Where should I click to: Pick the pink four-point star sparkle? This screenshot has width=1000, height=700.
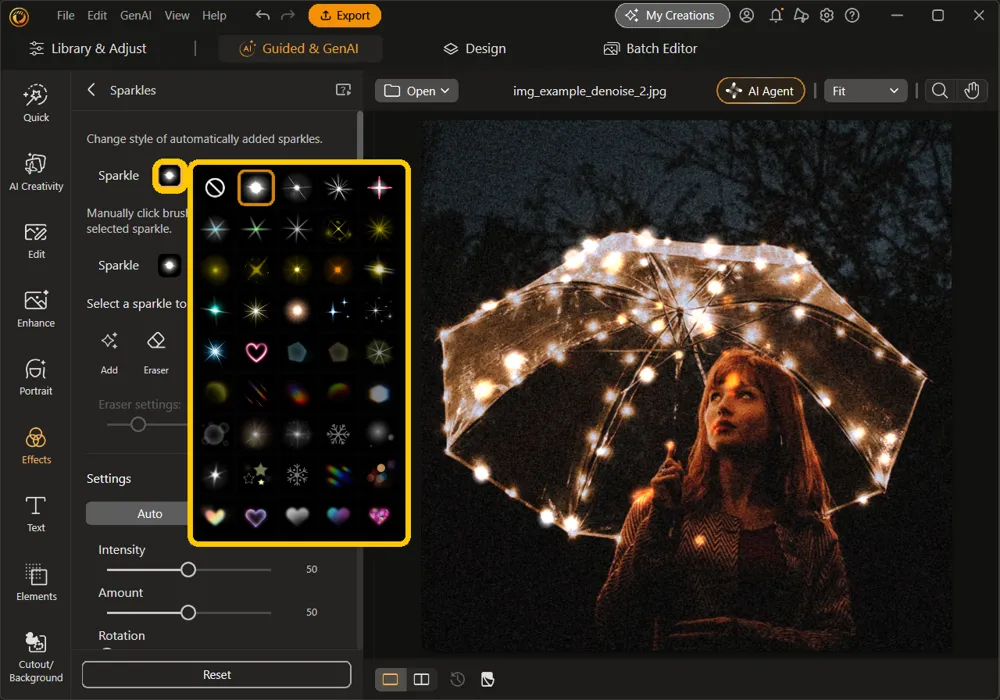(x=379, y=187)
